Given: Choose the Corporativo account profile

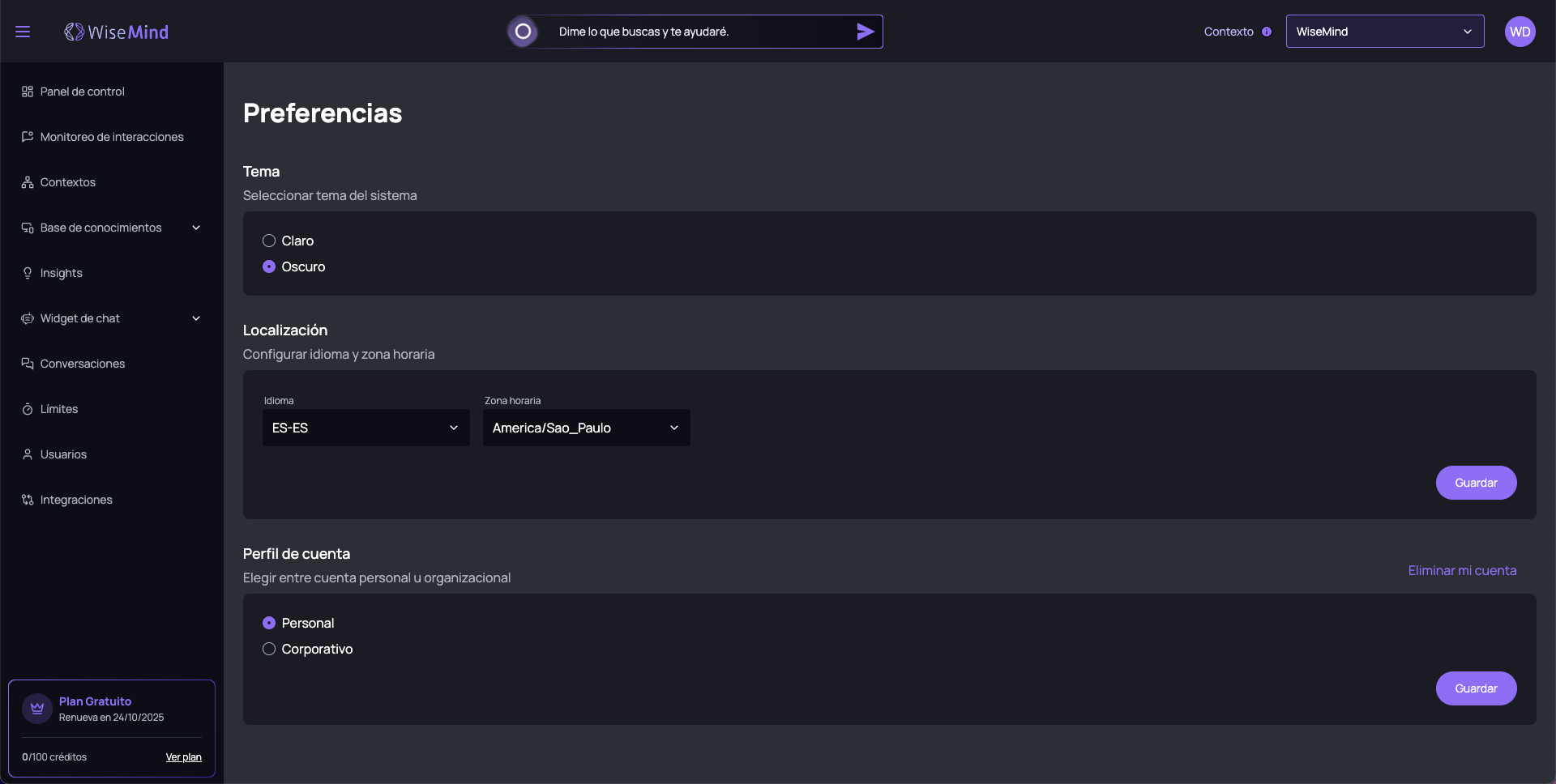Looking at the screenshot, I should (x=269, y=649).
